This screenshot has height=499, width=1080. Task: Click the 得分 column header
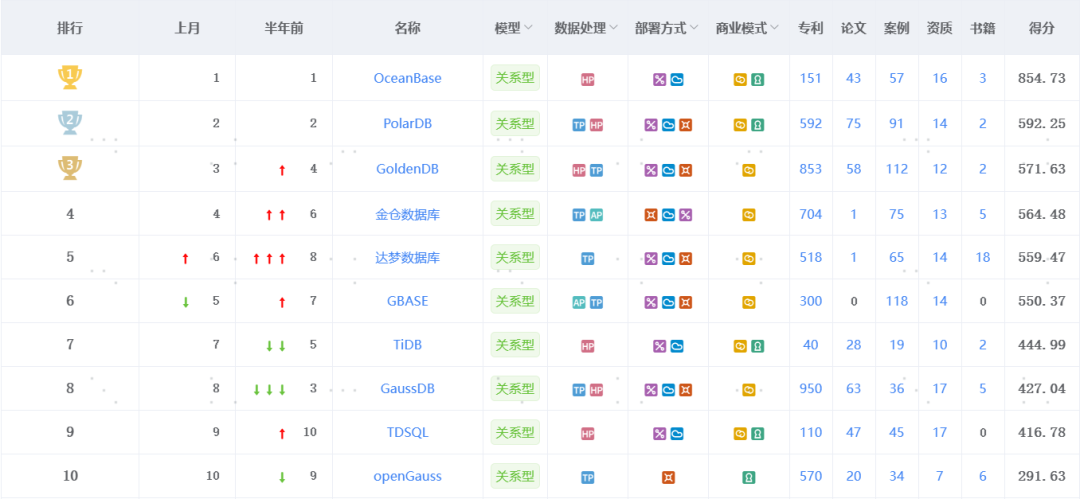[1041, 28]
